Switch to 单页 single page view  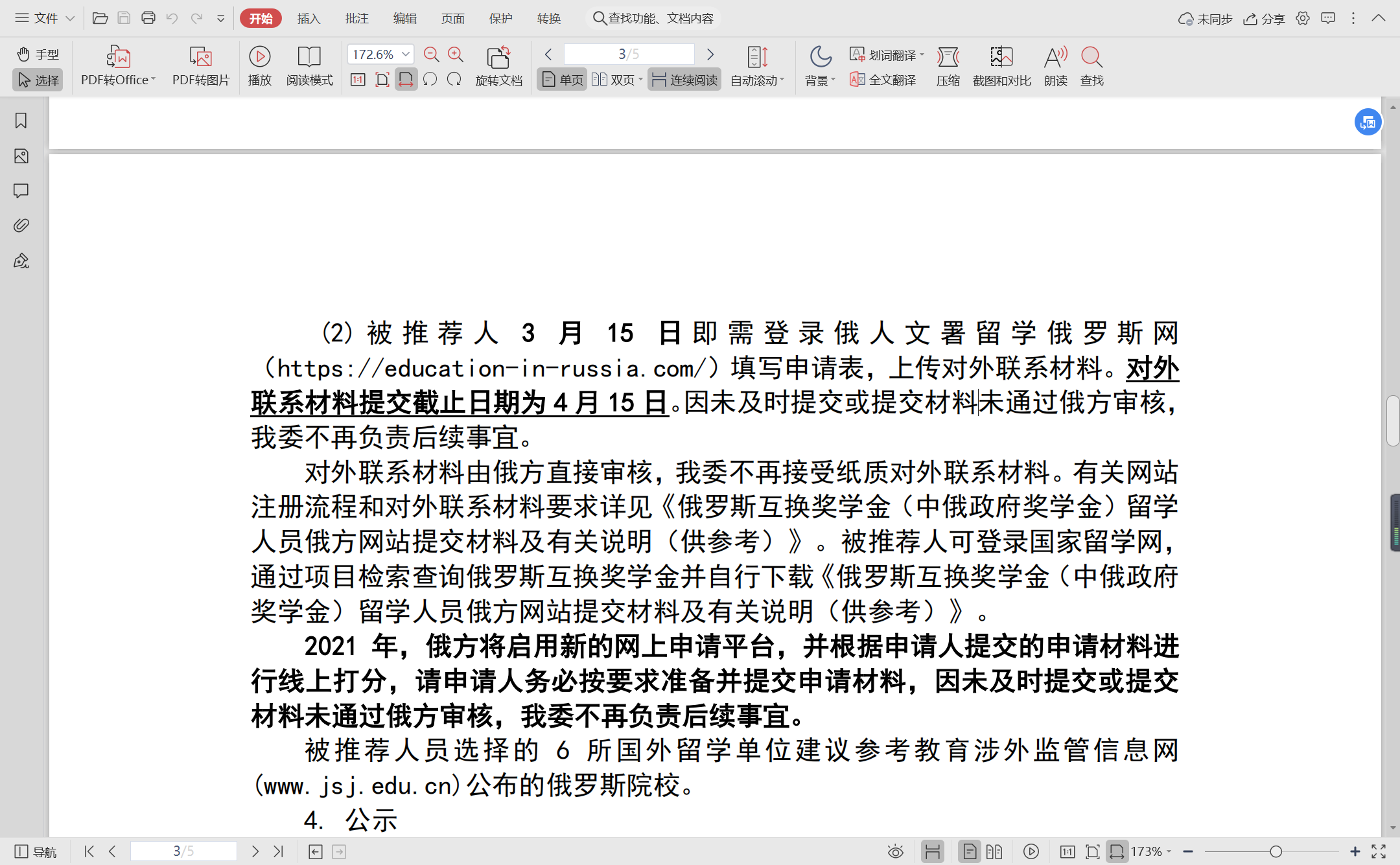(x=563, y=80)
